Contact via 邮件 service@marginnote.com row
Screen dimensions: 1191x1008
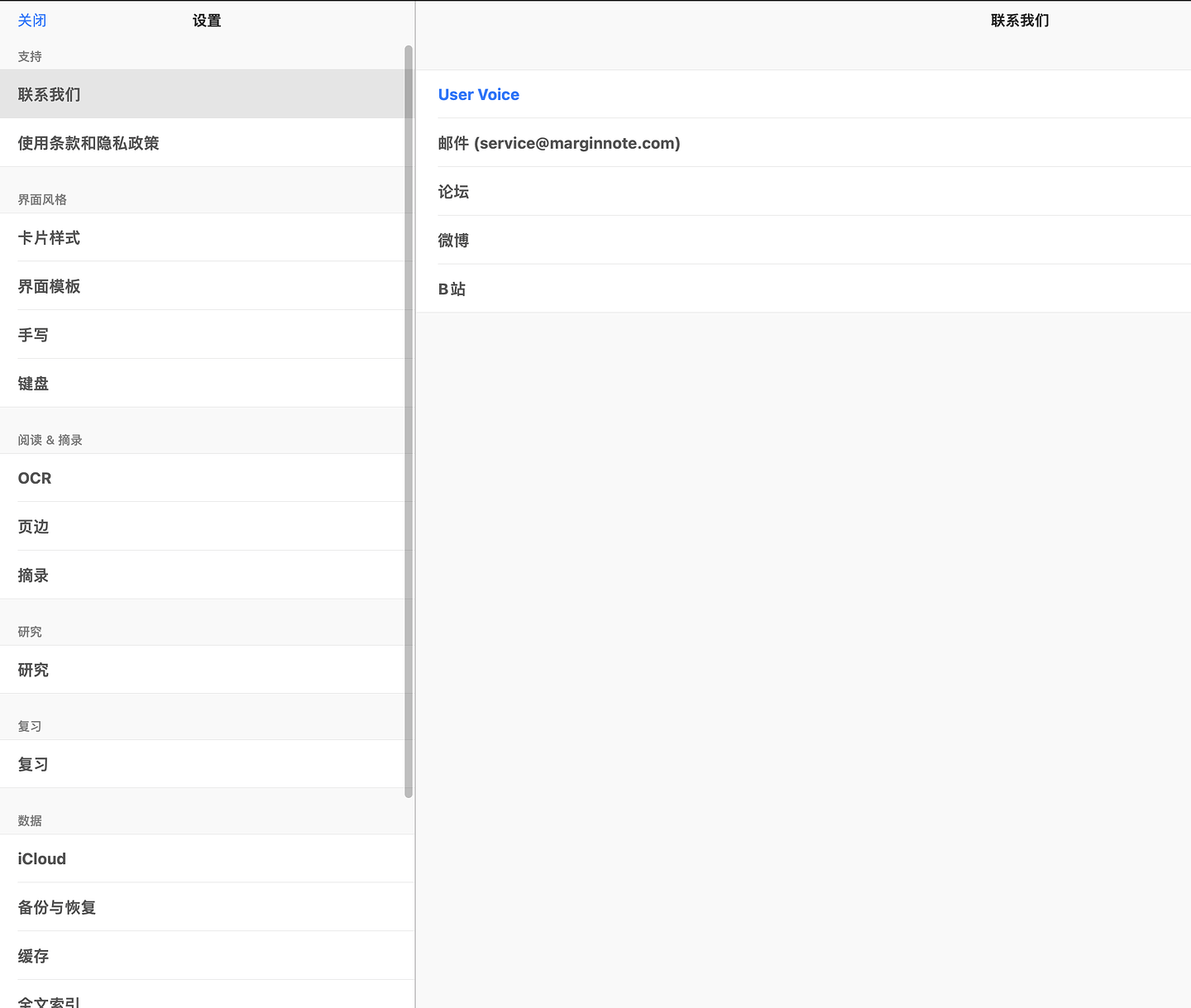click(x=803, y=143)
